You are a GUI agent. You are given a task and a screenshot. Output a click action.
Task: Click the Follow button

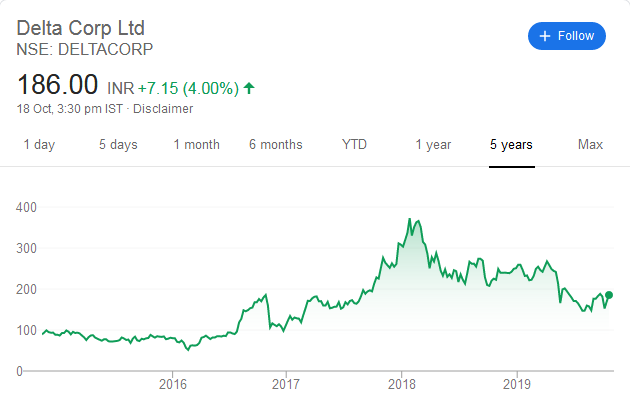click(567, 36)
